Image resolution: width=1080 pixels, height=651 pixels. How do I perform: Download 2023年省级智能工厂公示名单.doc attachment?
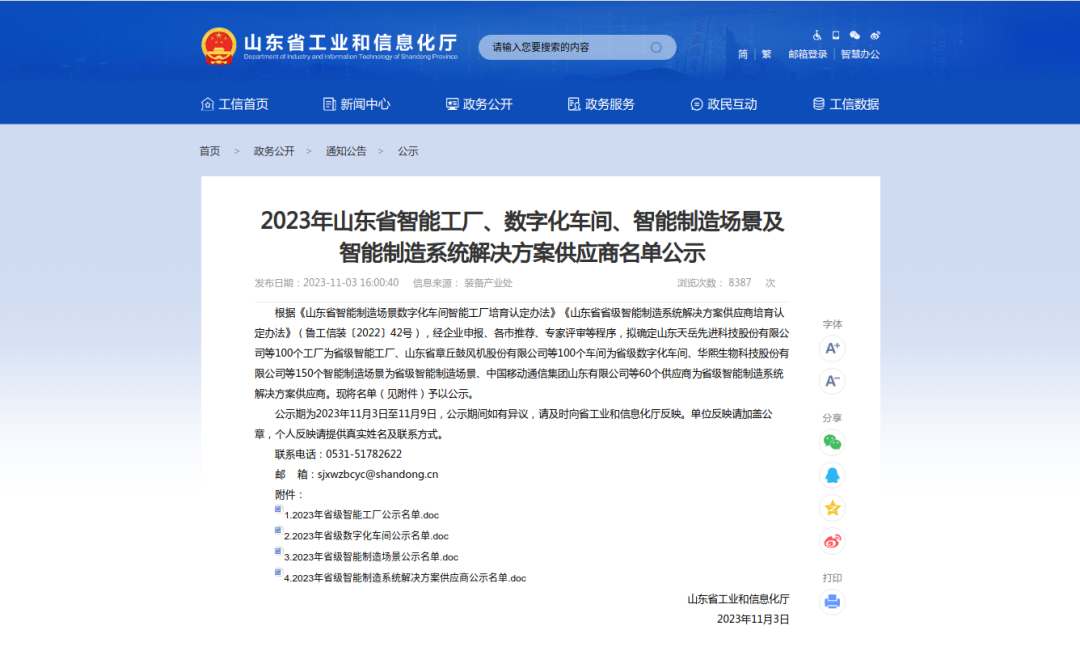(x=361, y=515)
